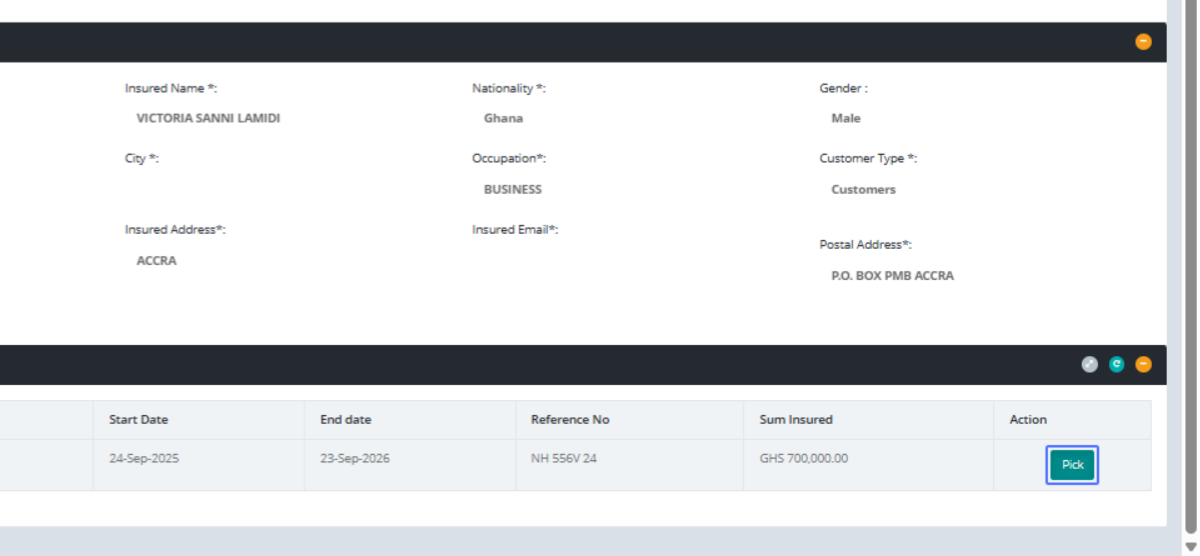Click the Insured Name field VICTORIA SANNI LAMIDI
Screen dimensions: 1200x556
tap(208, 118)
